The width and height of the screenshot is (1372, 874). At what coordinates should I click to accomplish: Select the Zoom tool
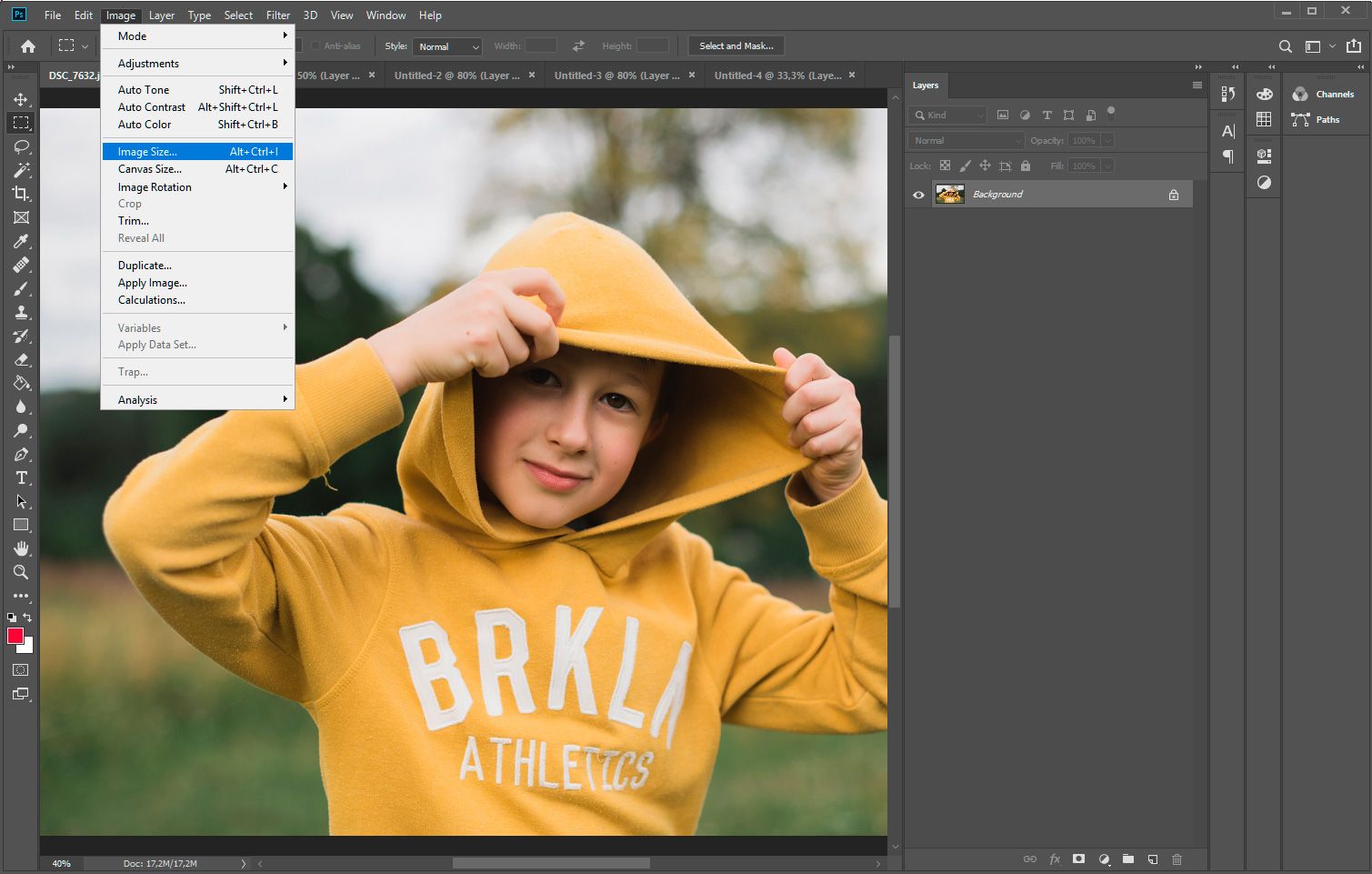[21, 572]
